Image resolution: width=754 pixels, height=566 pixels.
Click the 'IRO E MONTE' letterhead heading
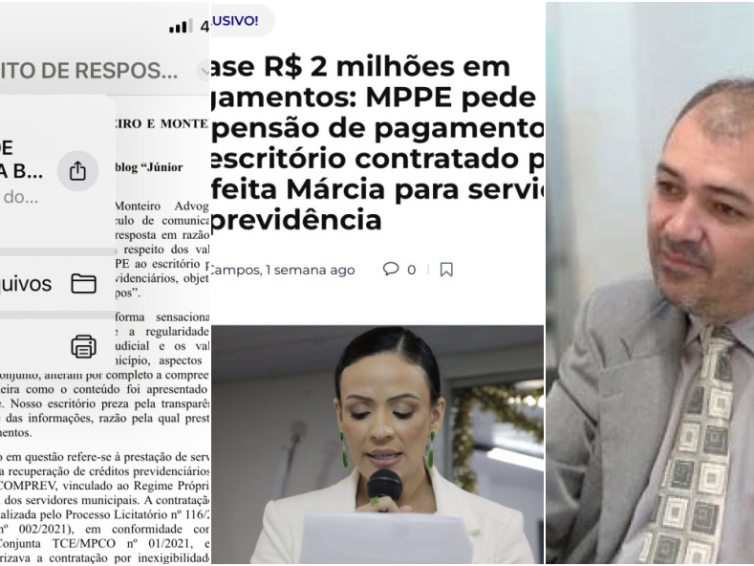coord(161,124)
